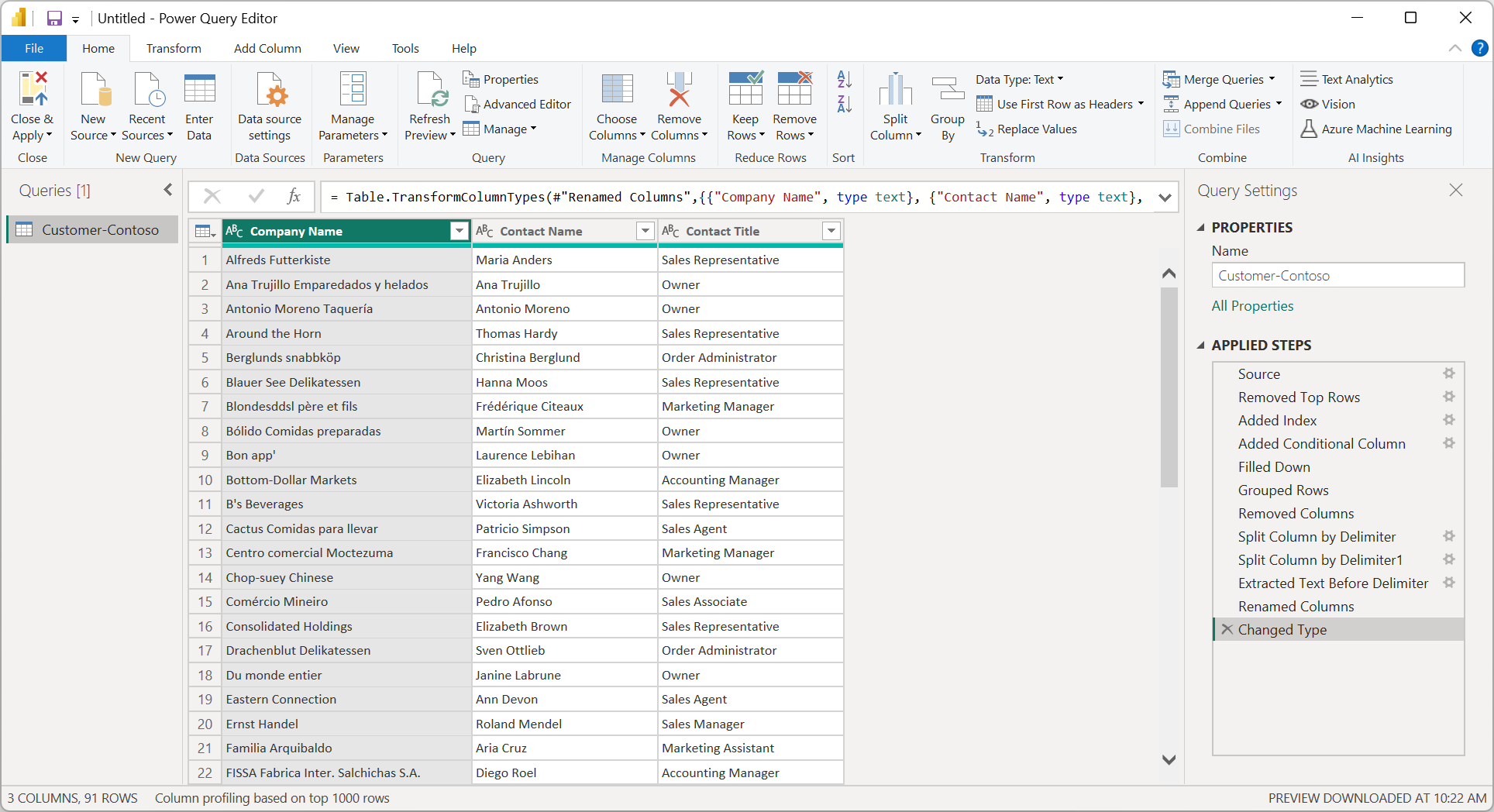Click the query Name input field
This screenshot has height=812, width=1494.
(x=1337, y=276)
